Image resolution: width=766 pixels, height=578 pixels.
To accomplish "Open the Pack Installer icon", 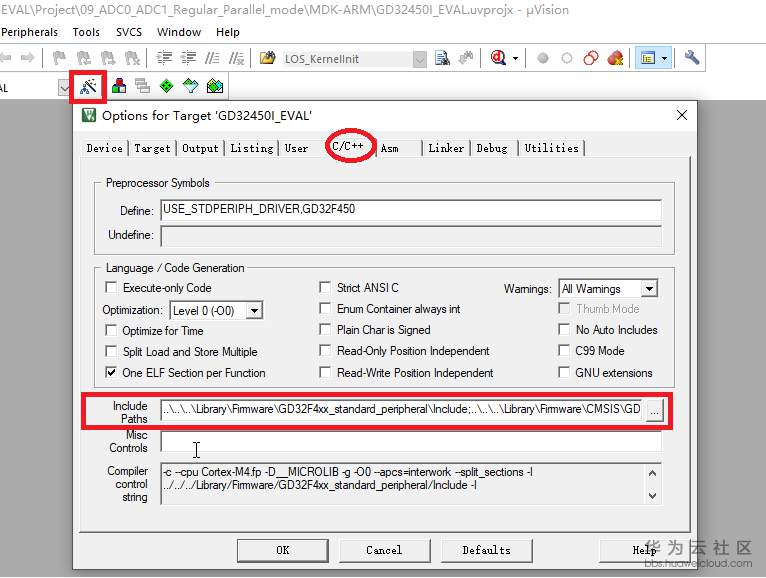I will [x=215, y=86].
